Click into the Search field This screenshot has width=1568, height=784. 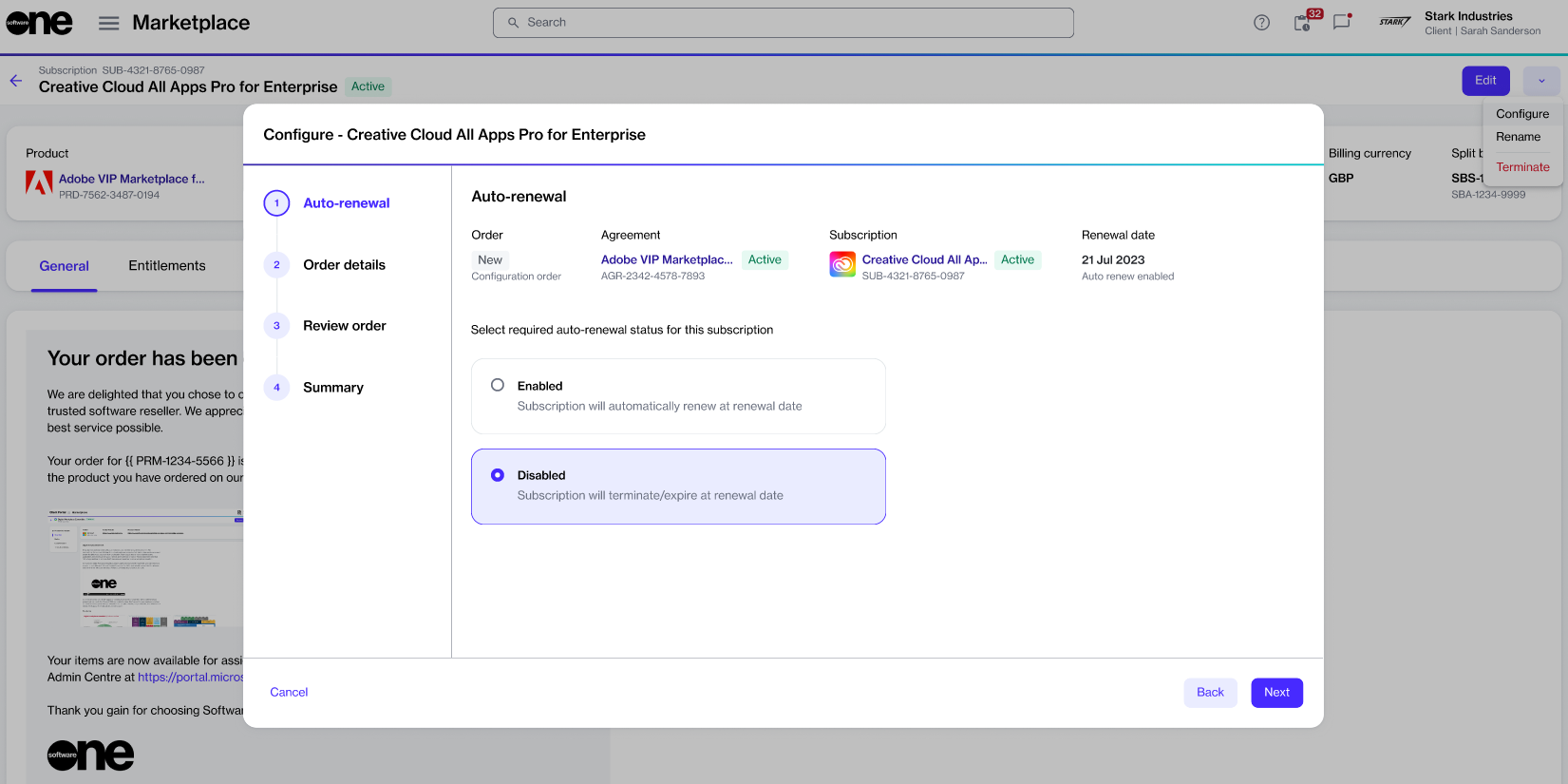click(784, 23)
